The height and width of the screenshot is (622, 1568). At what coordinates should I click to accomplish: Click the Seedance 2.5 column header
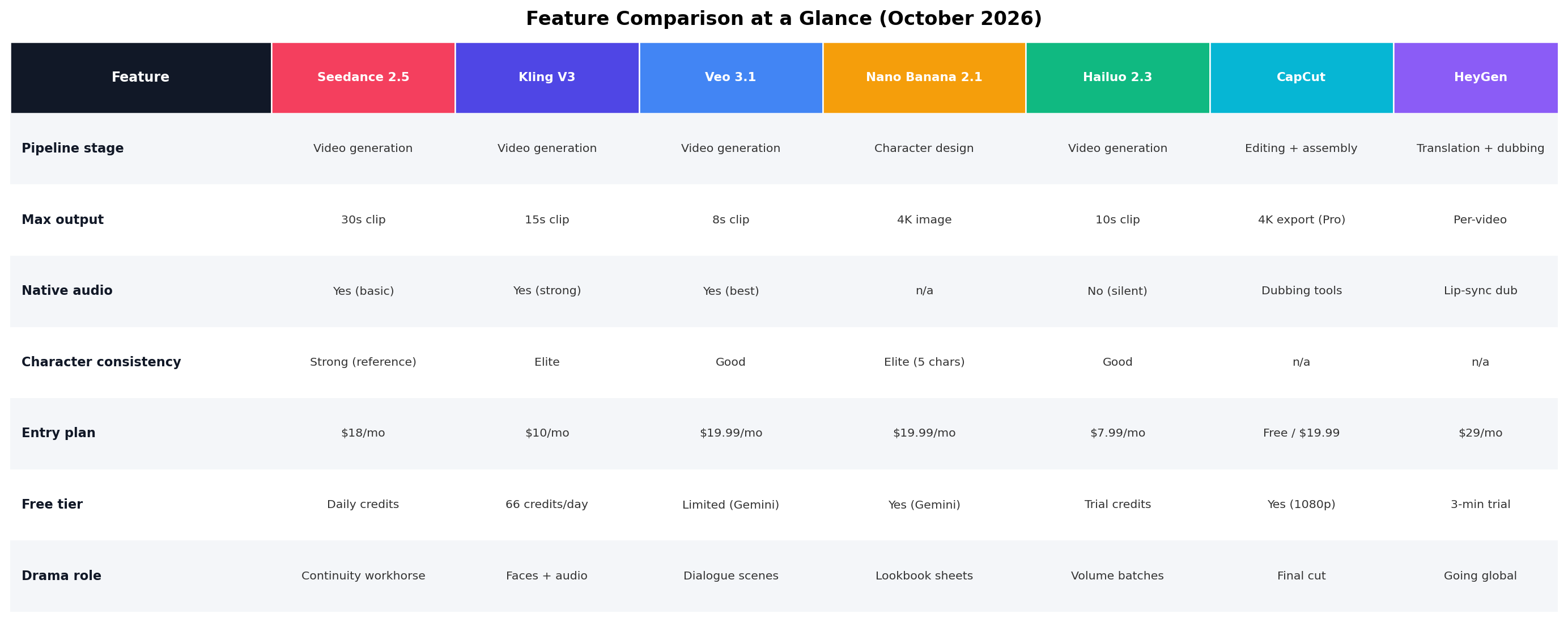[x=363, y=77]
